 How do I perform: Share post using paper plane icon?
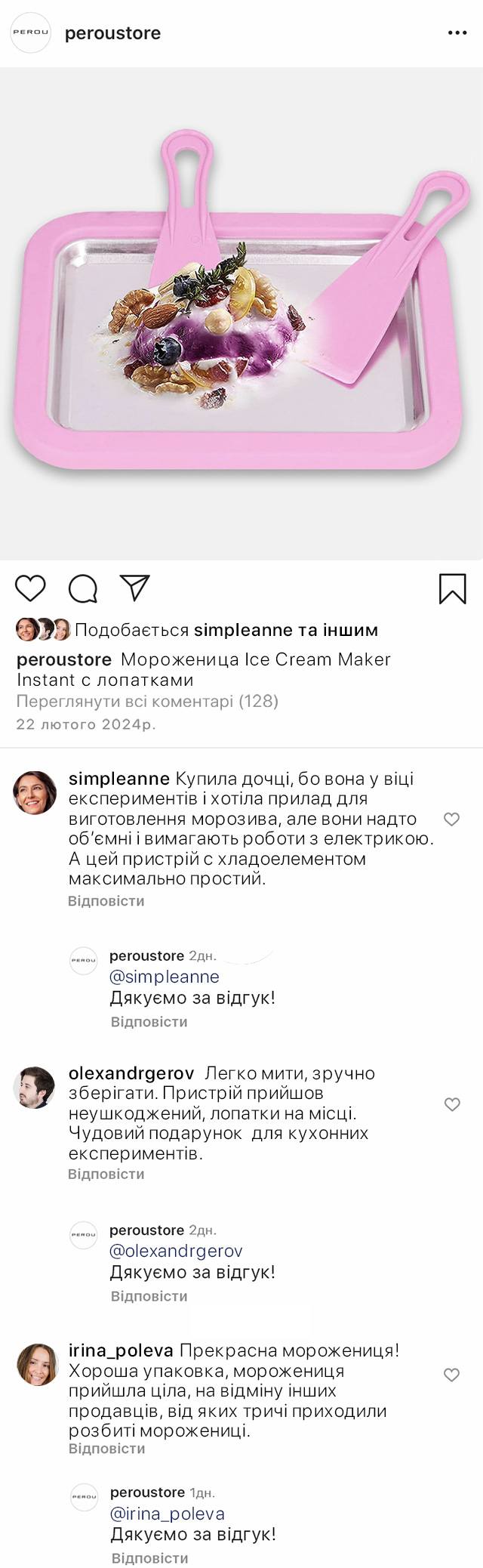coord(135,588)
